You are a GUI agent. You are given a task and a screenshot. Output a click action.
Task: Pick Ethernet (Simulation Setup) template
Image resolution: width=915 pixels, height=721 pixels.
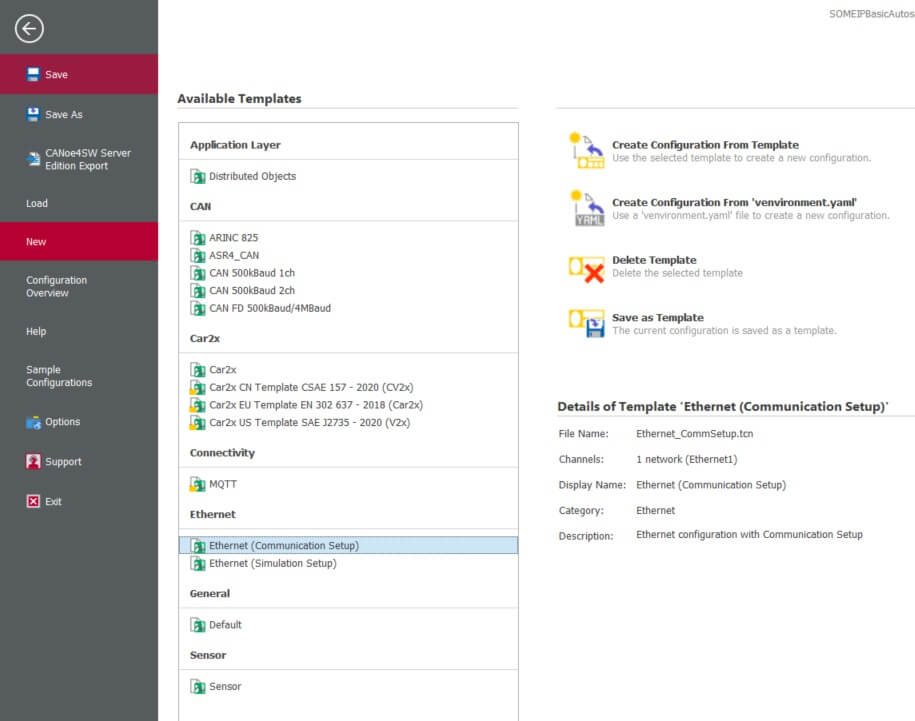[x=272, y=564]
